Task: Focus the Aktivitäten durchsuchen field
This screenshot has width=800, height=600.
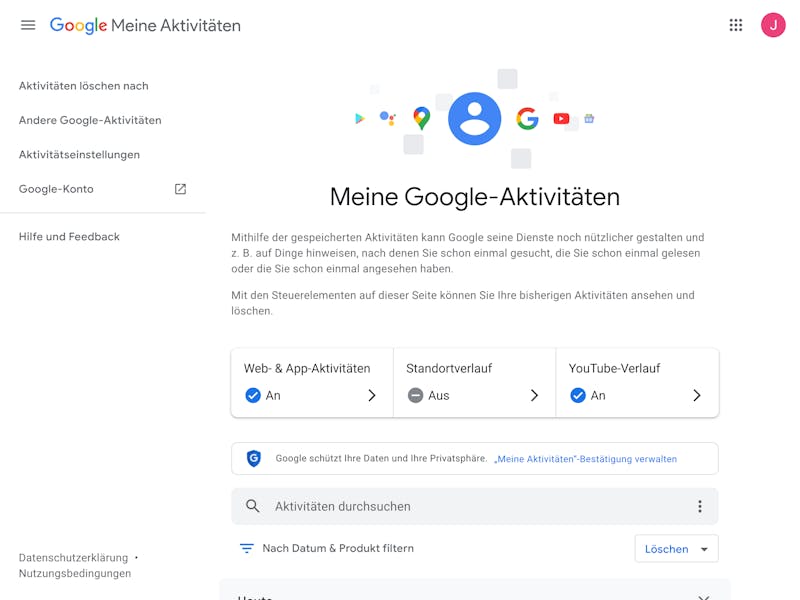Action: coord(474,506)
